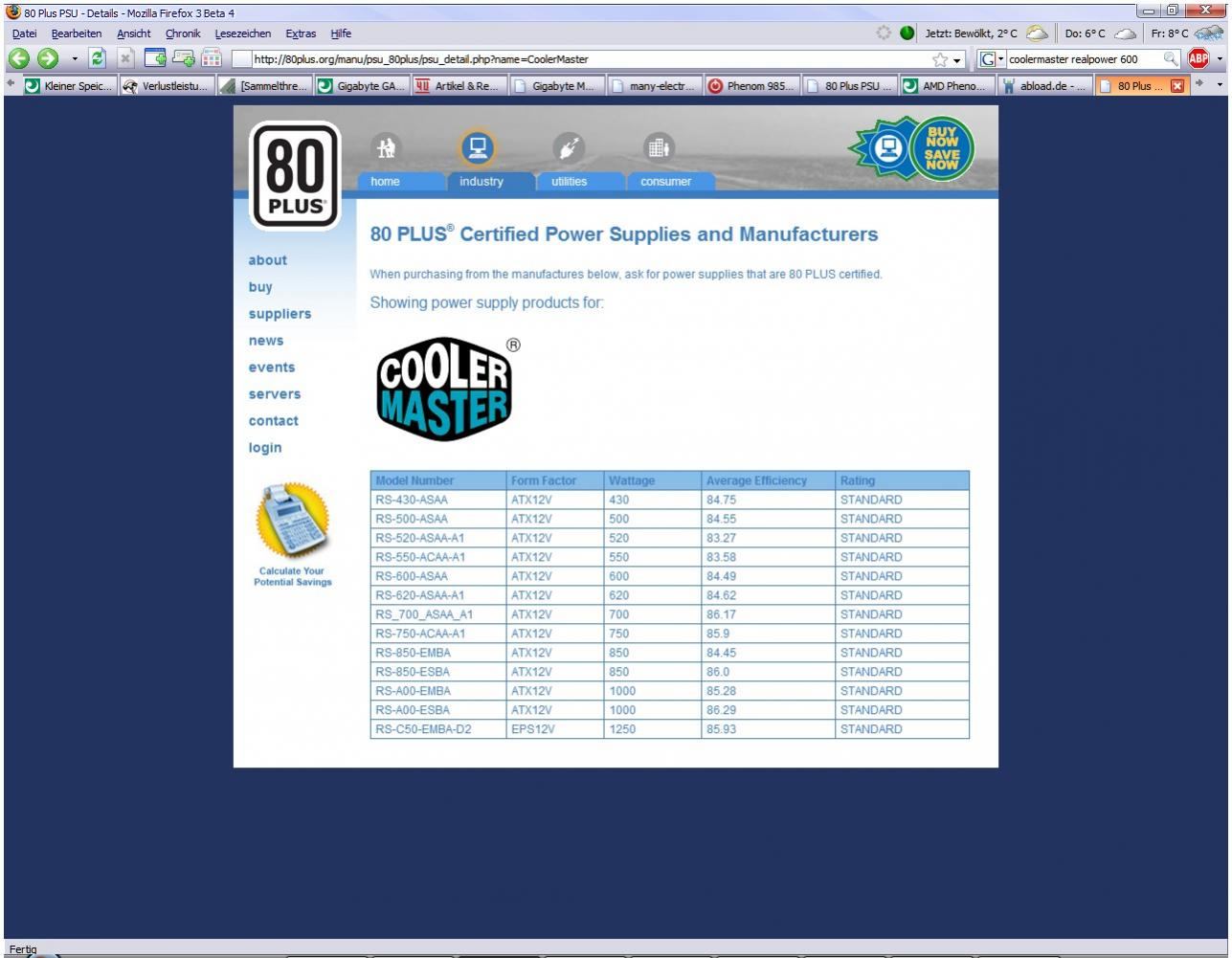Switch to the abload.de tab

click(x=1044, y=85)
